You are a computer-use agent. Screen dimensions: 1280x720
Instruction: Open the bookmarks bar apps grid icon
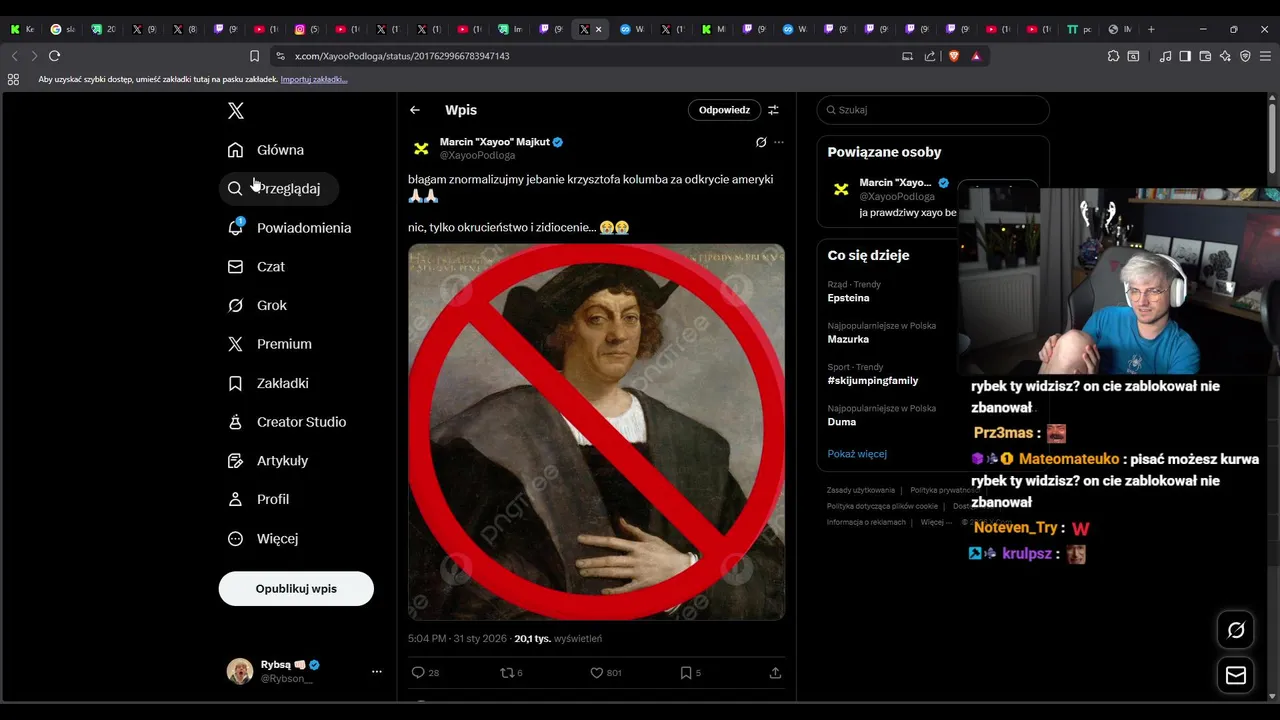click(13, 79)
